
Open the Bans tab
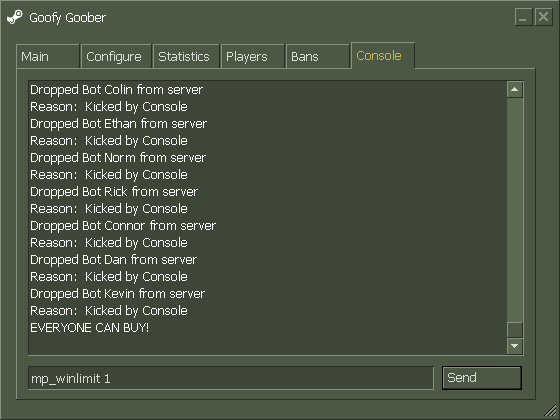[317, 56]
